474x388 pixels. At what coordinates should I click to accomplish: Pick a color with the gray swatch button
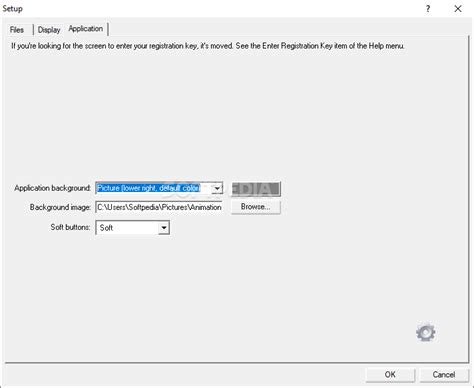pos(256,189)
